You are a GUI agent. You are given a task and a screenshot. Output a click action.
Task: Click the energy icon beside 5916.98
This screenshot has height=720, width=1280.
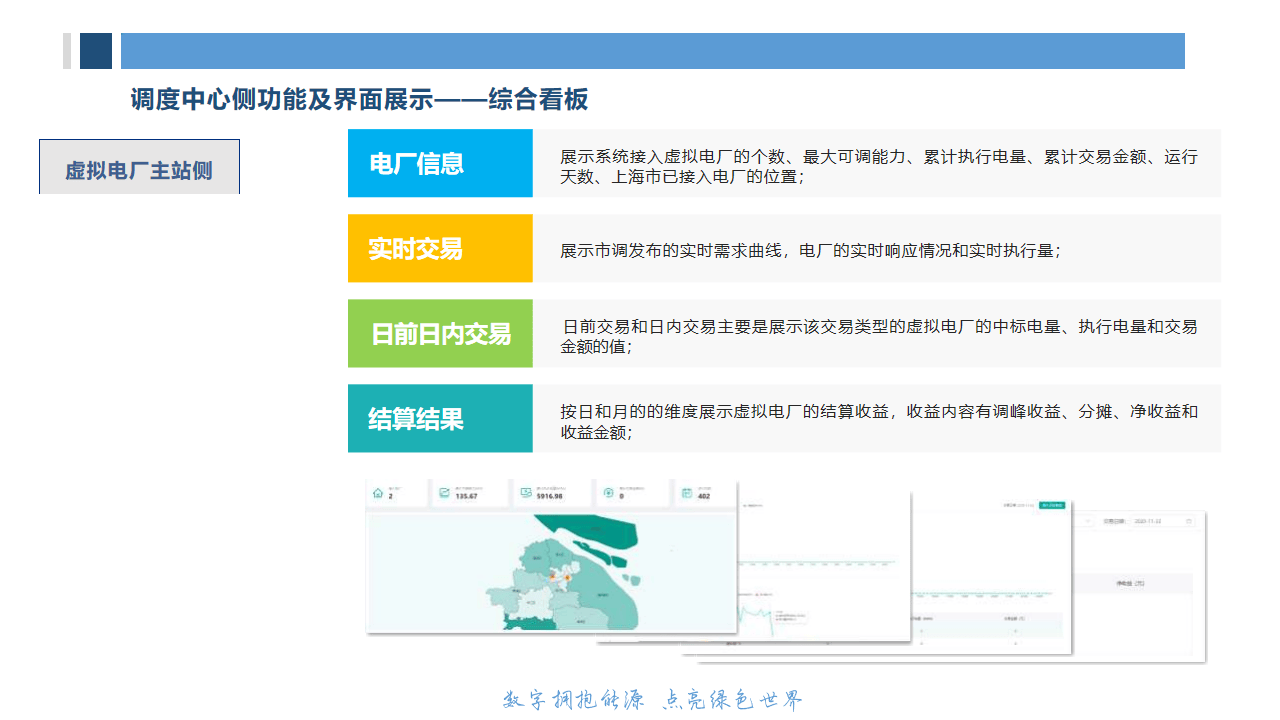525,492
